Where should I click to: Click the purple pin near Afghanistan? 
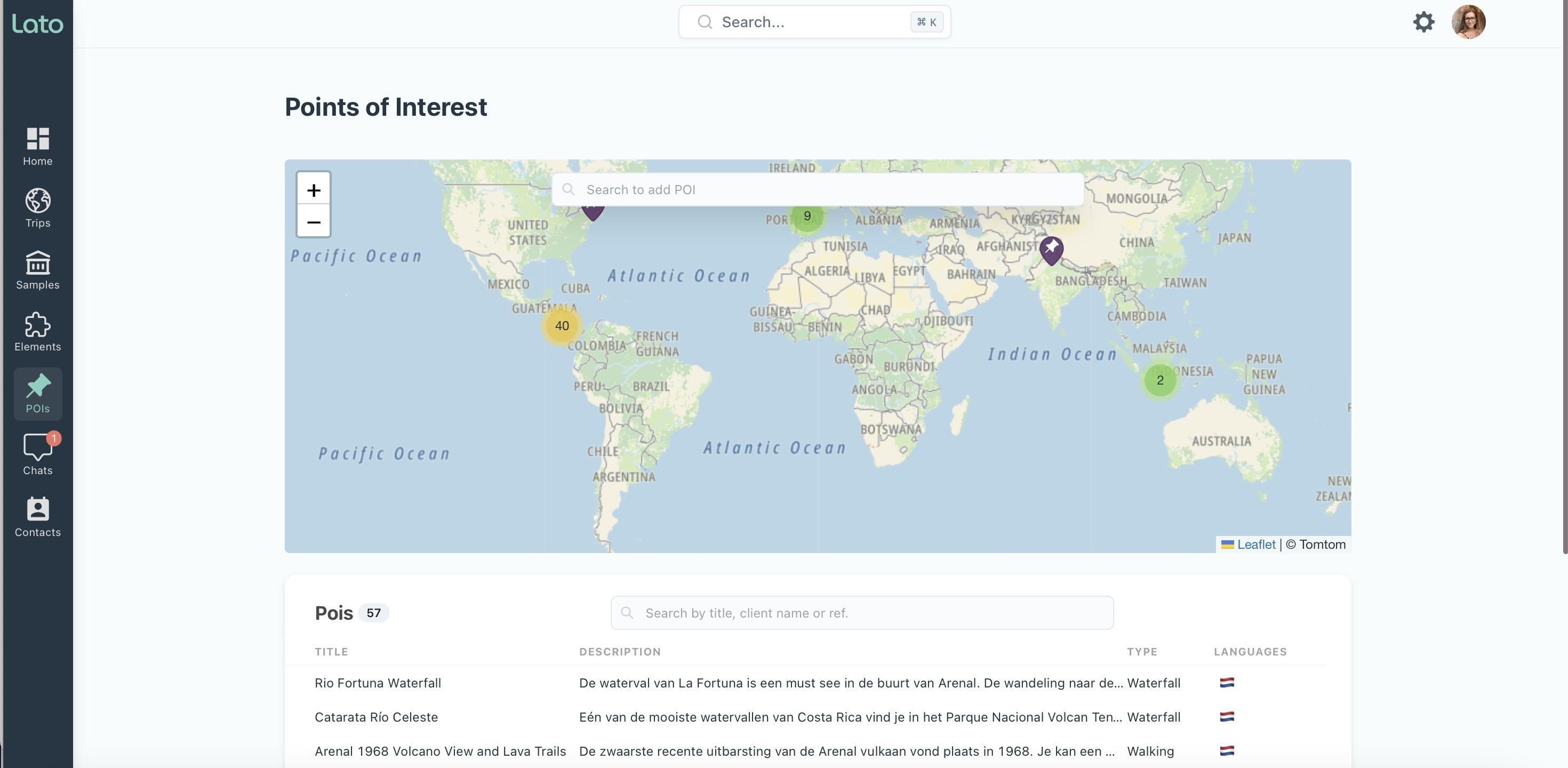1051,249
